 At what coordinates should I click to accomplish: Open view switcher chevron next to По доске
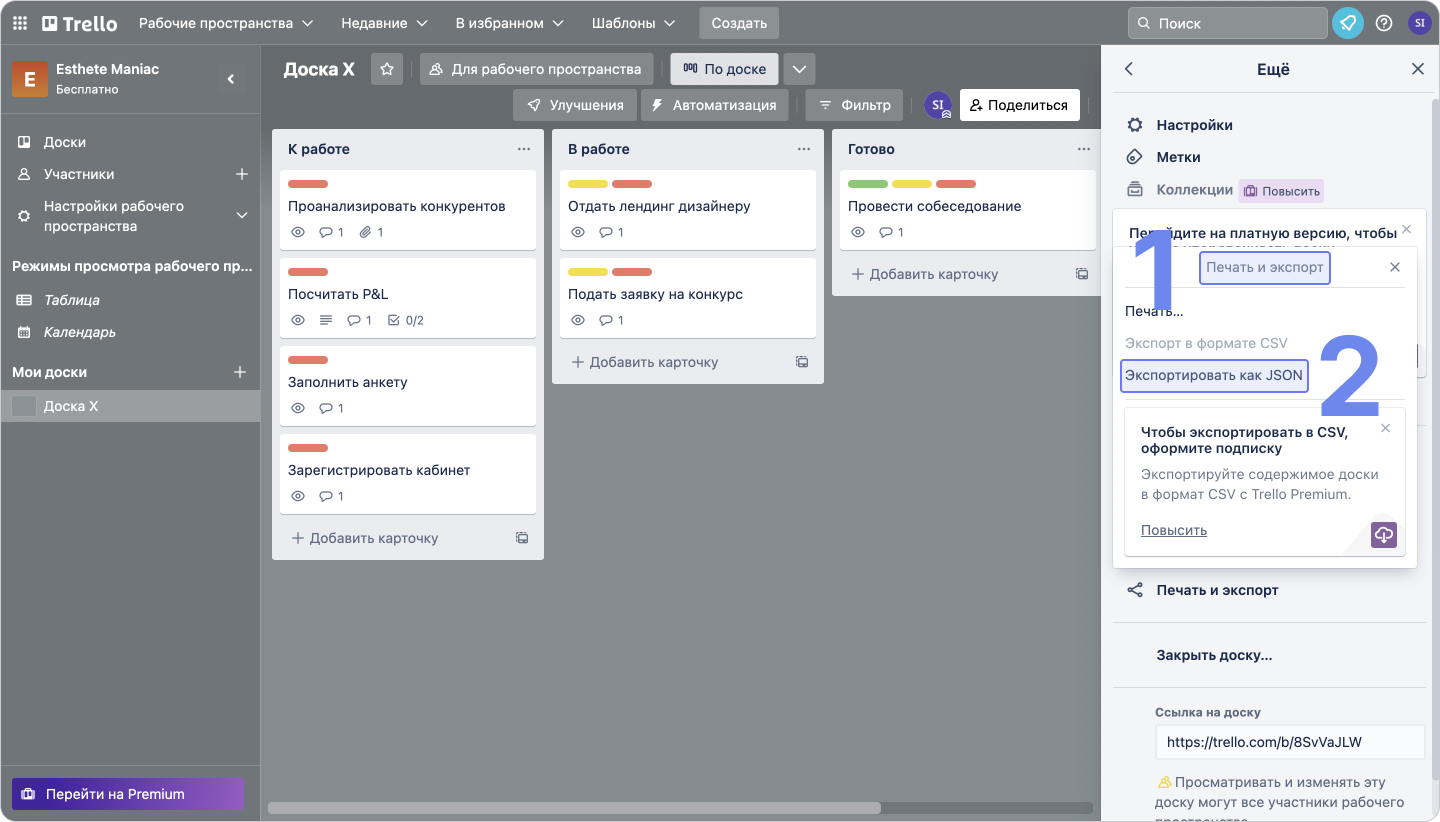(799, 69)
